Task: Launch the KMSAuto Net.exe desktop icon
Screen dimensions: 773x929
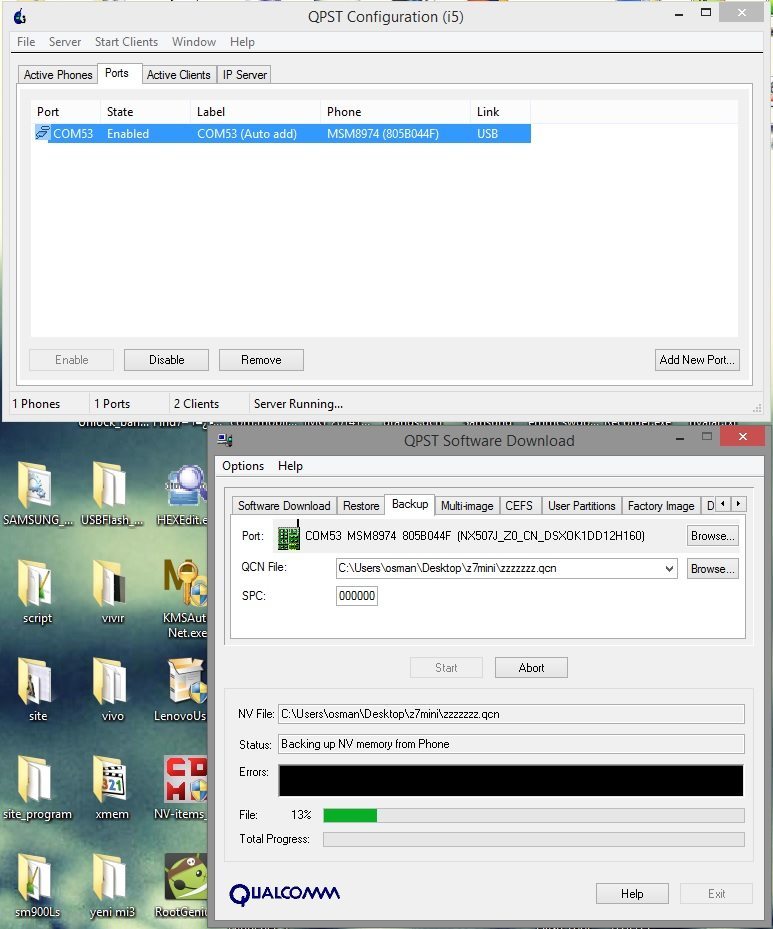Action: pyautogui.click(x=186, y=585)
